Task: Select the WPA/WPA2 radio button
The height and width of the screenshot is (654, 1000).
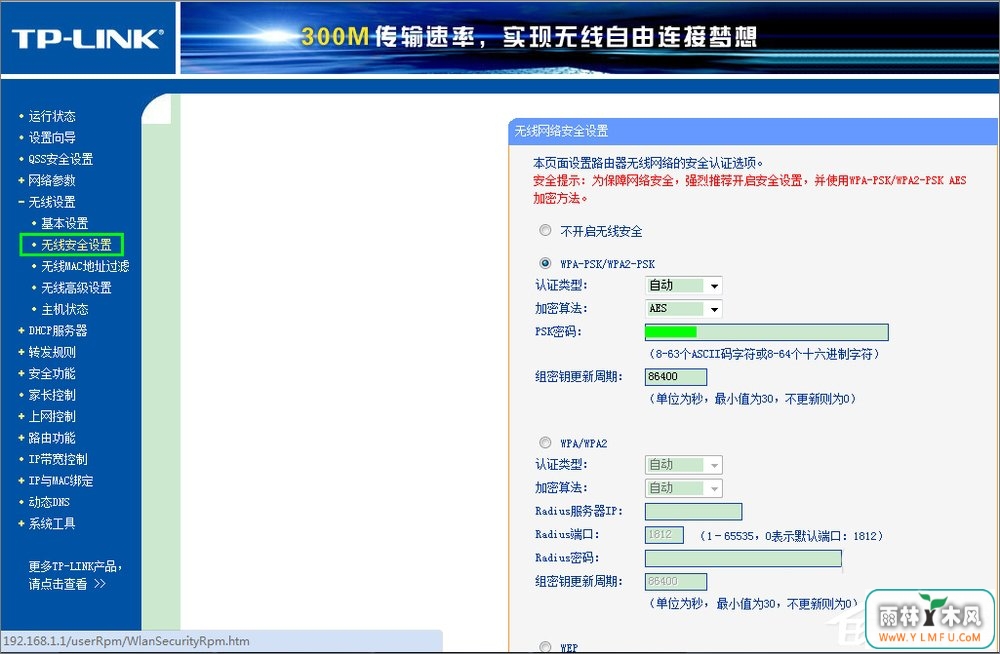Action: tap(545, 442)
